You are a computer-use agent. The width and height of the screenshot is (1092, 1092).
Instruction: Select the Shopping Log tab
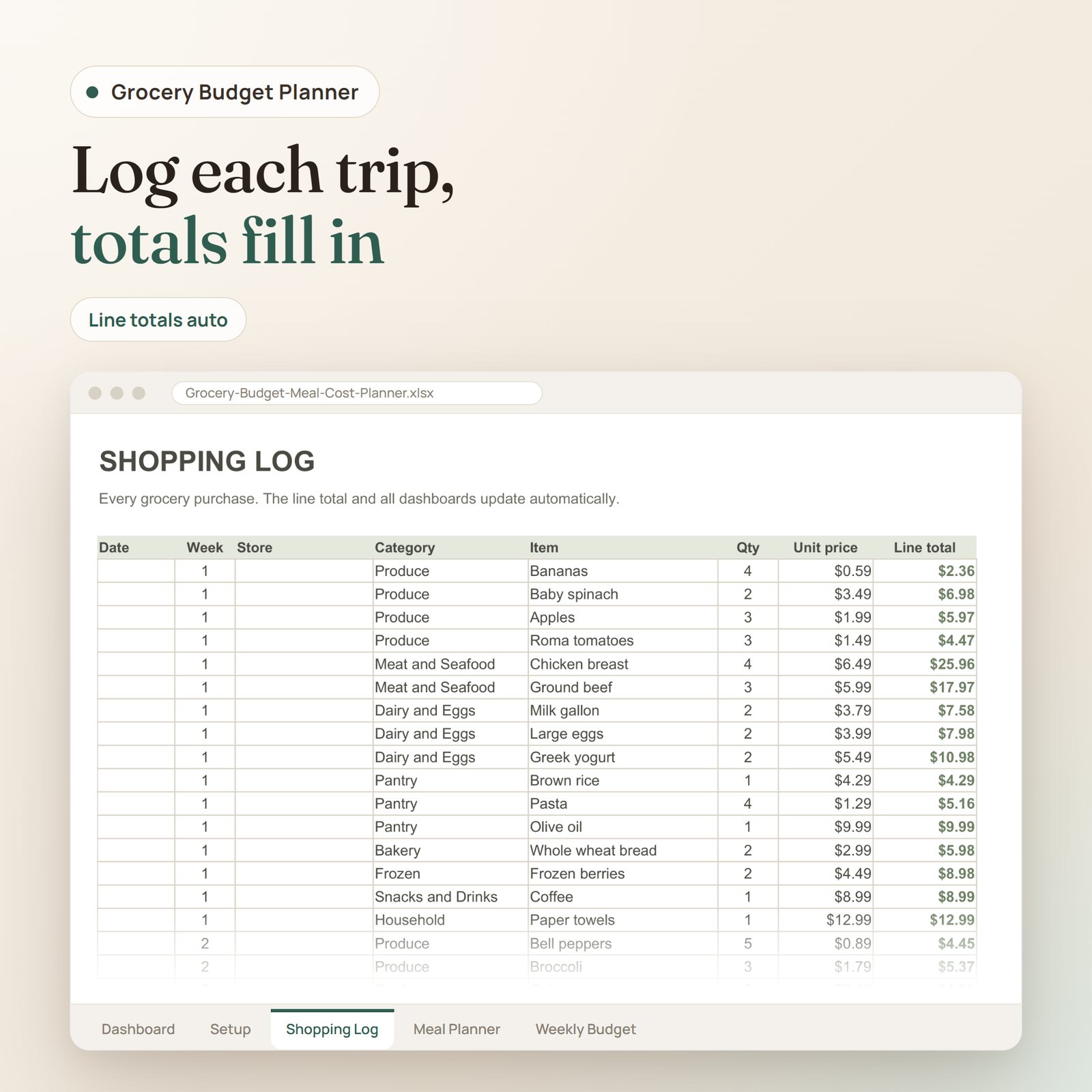(332, 1029)
